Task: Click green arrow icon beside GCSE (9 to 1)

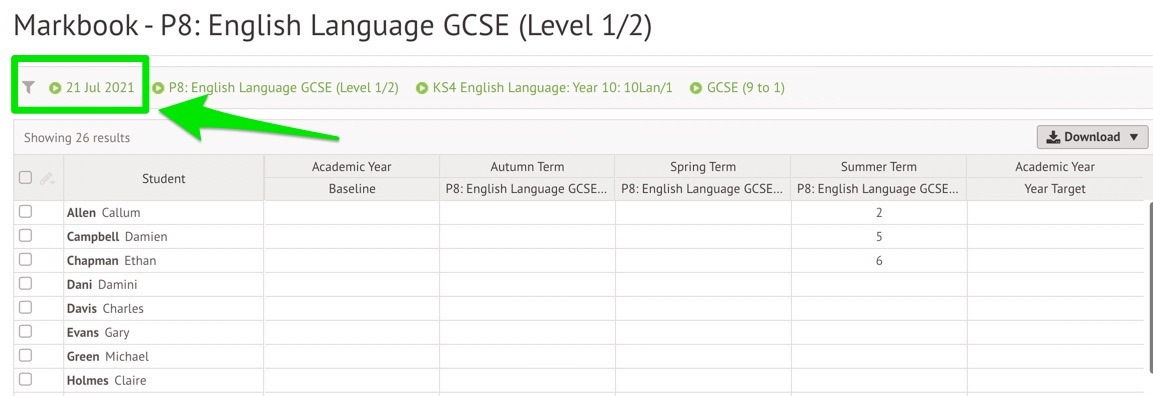Action: click(696, 88)
